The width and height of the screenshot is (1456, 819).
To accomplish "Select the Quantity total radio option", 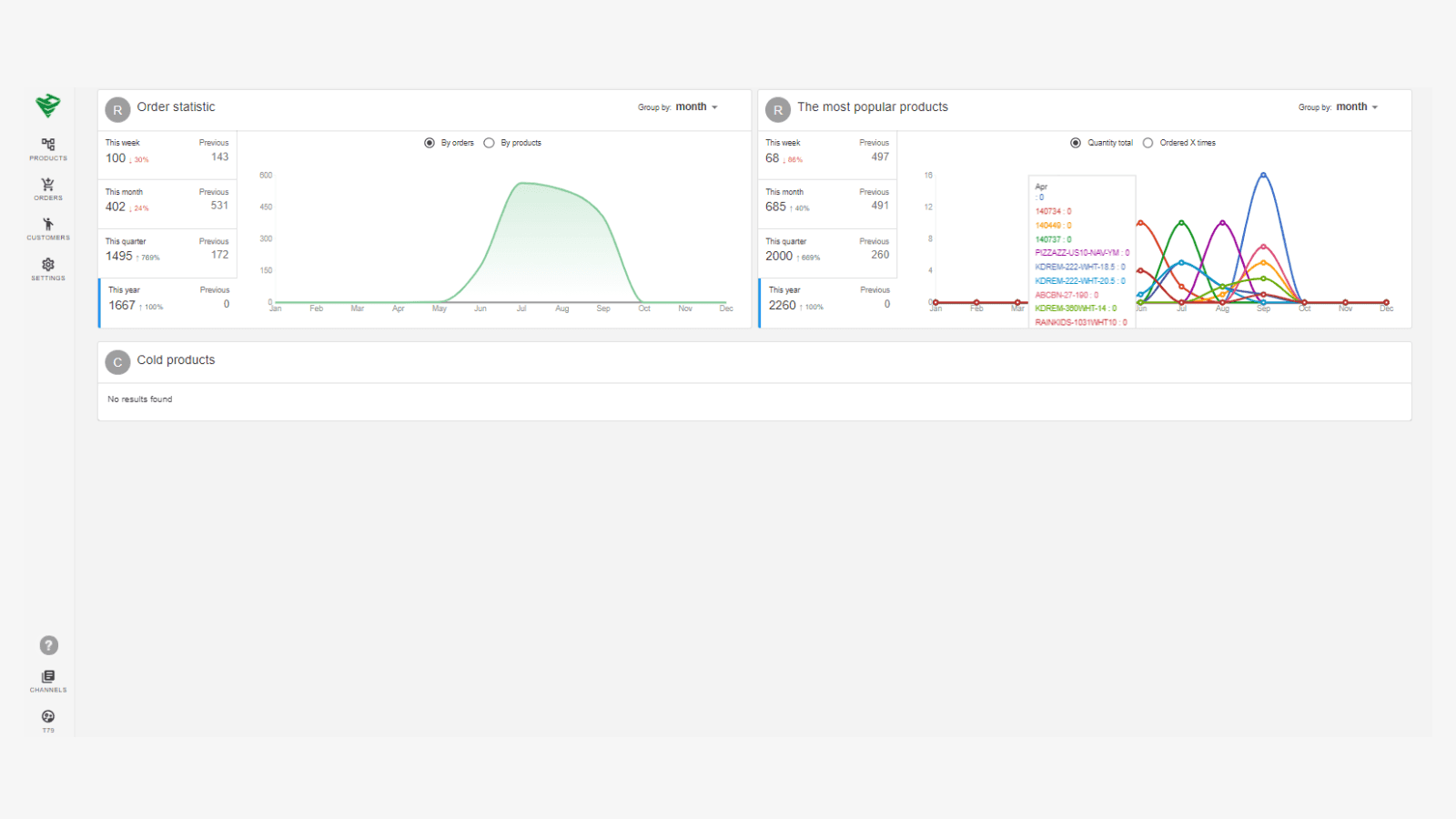I will coord(1076,143).
